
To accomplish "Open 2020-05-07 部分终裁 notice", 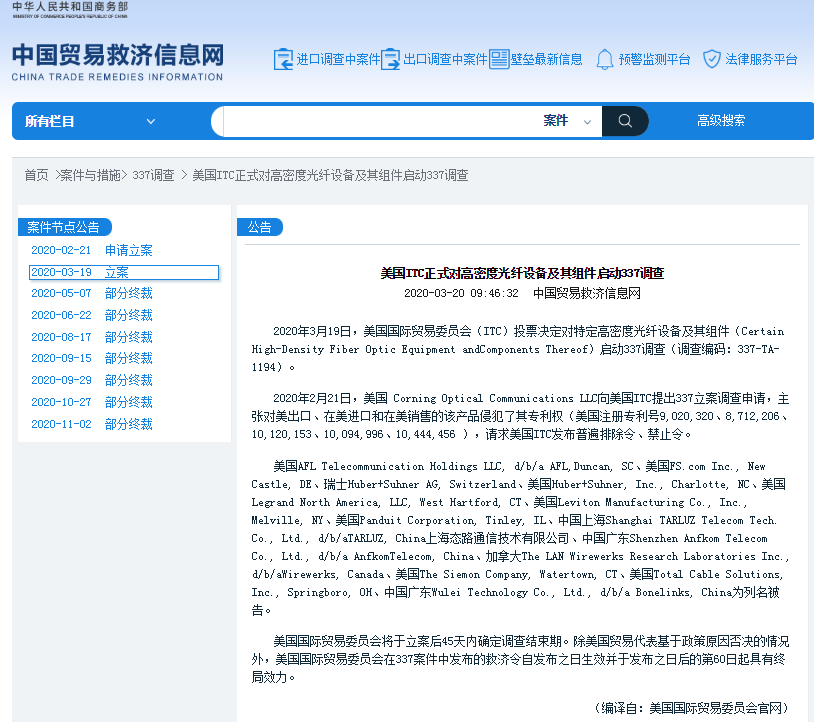I will point(92,293).
